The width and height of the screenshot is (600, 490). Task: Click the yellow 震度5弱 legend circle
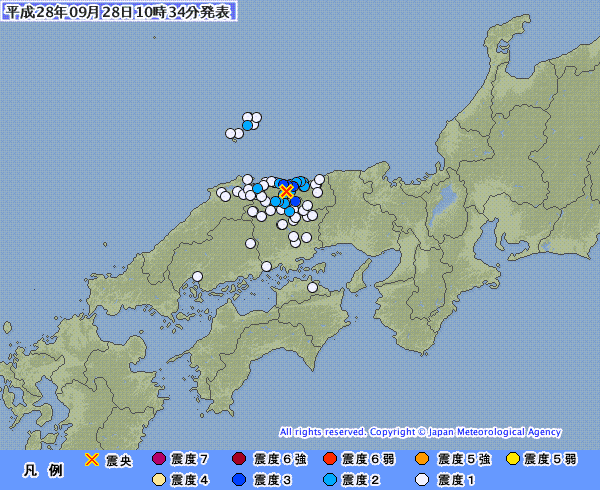click(x=513, y=459)
